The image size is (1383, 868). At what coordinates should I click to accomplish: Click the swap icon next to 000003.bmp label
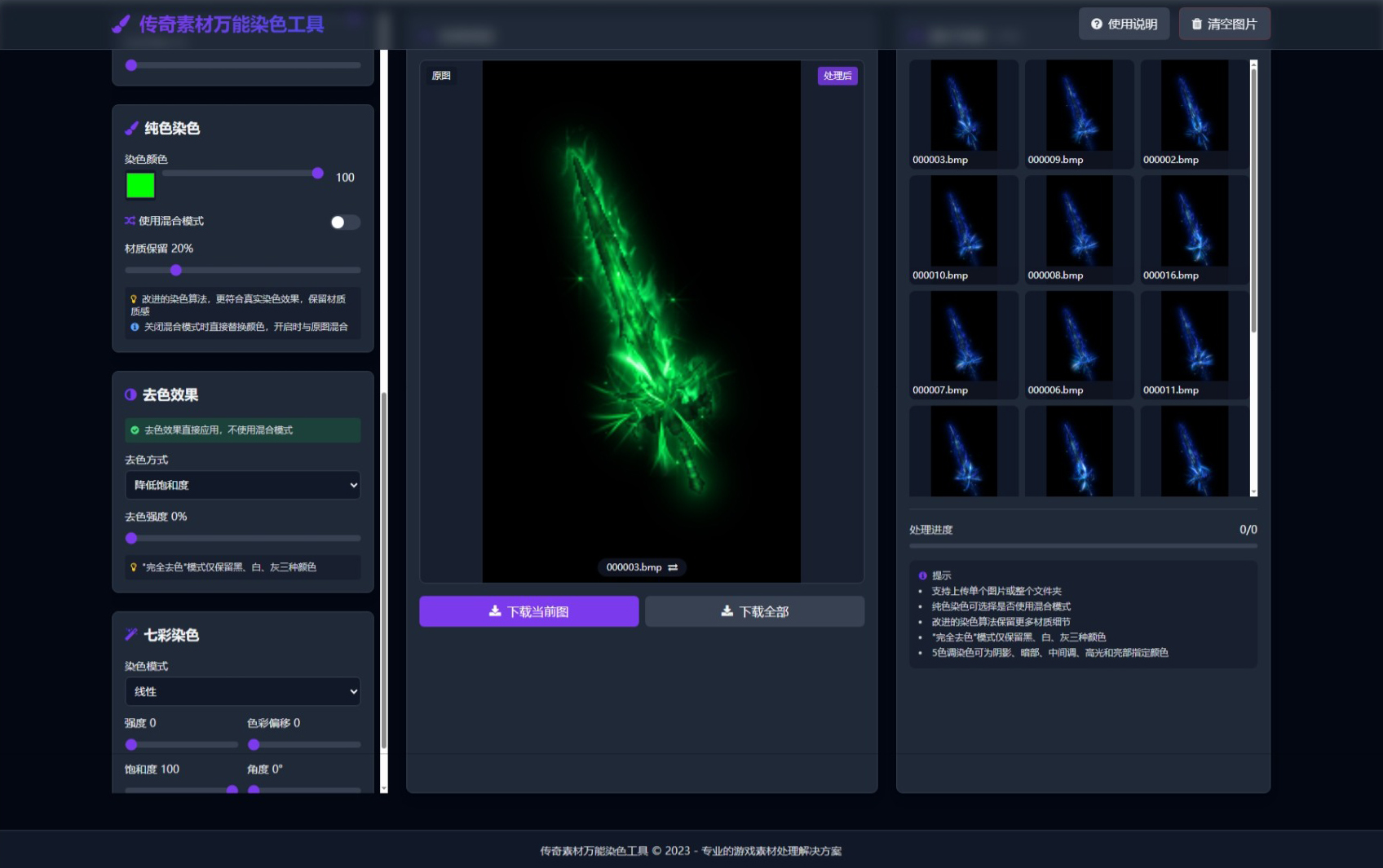(673, 567)
